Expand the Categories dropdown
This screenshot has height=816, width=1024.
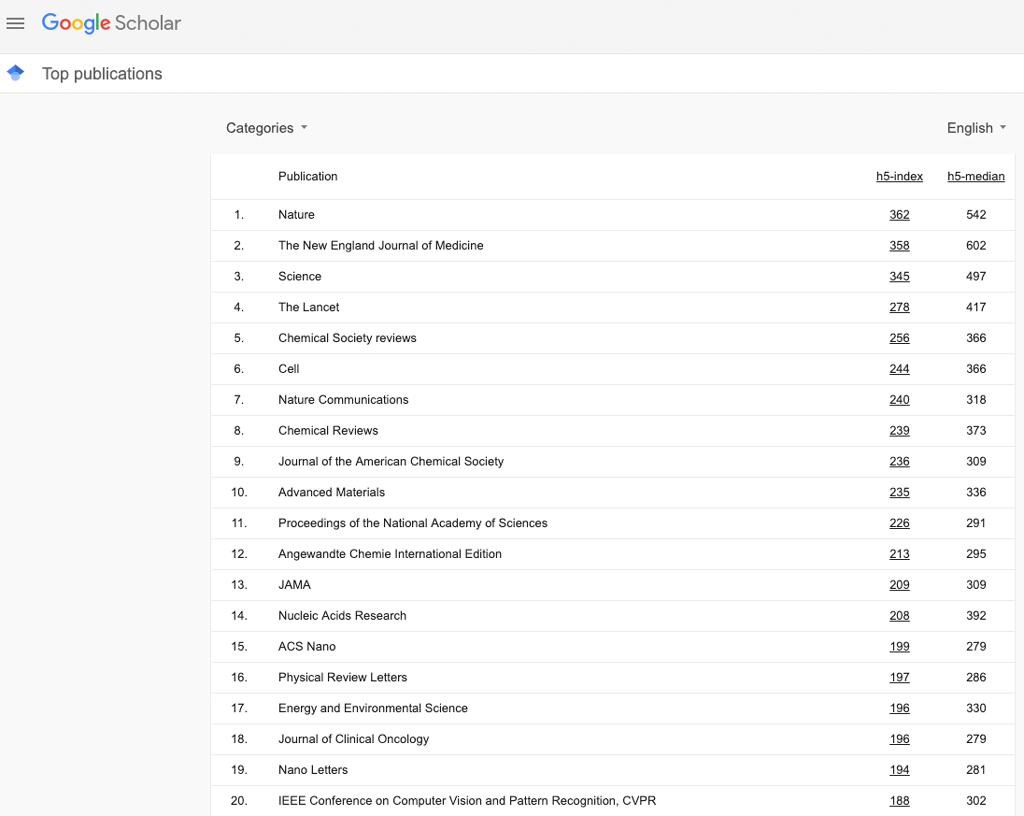pyautogui.click(x=266, y=128)
